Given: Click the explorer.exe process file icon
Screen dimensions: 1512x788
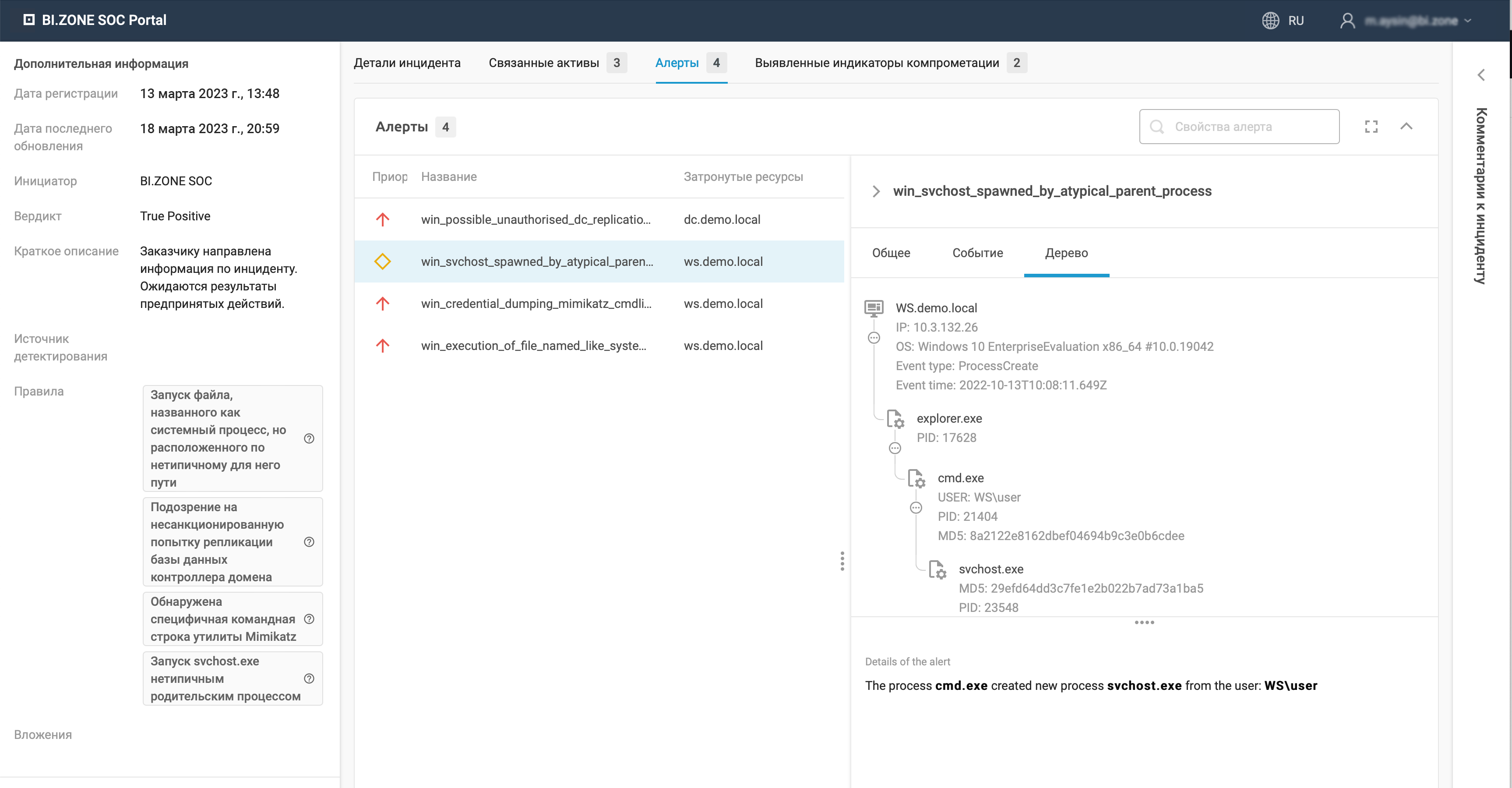Looking at the screenshot, I should pos(895,419).
